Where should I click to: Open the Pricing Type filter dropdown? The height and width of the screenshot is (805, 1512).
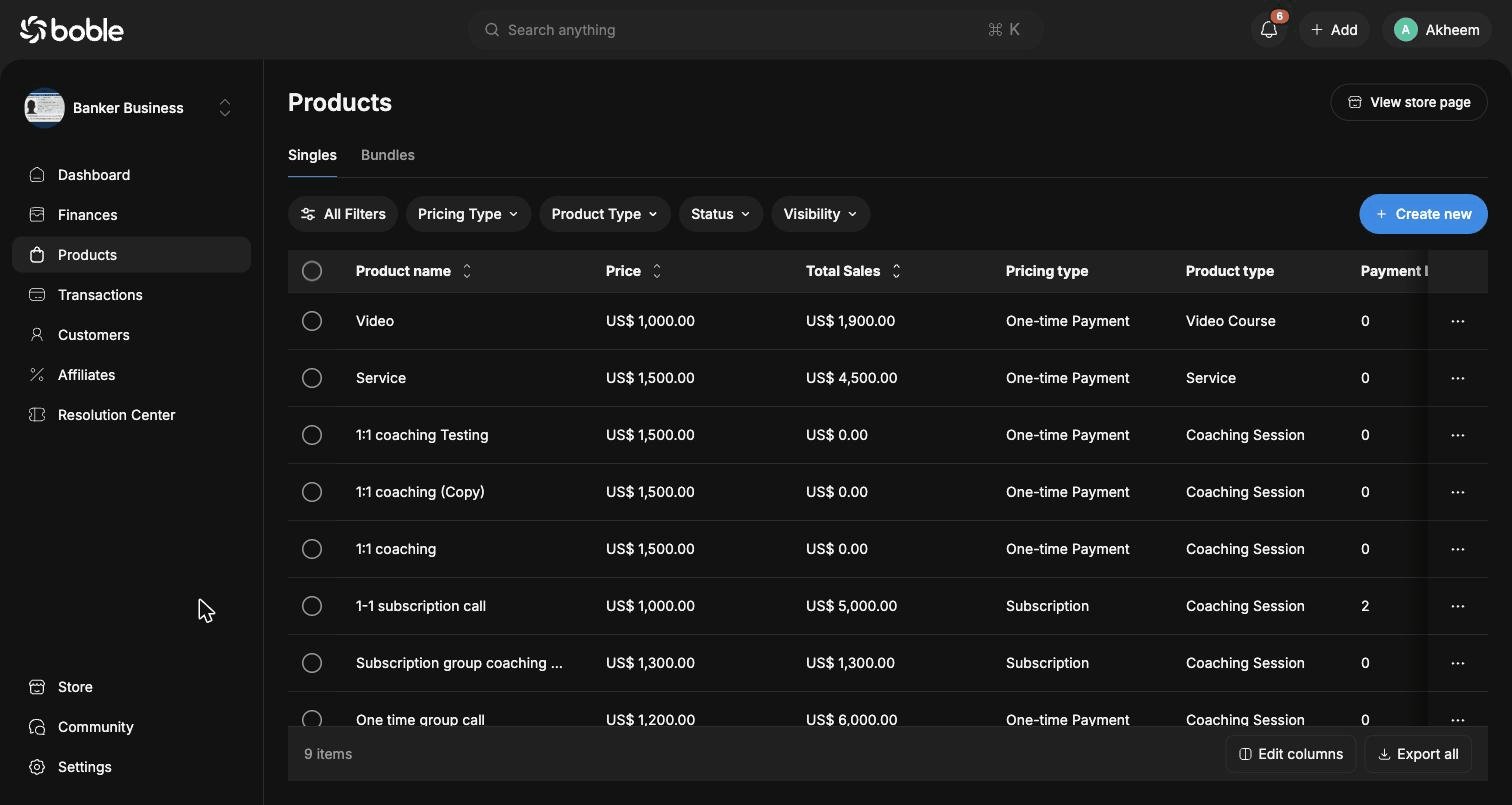(x=468, y=214)
